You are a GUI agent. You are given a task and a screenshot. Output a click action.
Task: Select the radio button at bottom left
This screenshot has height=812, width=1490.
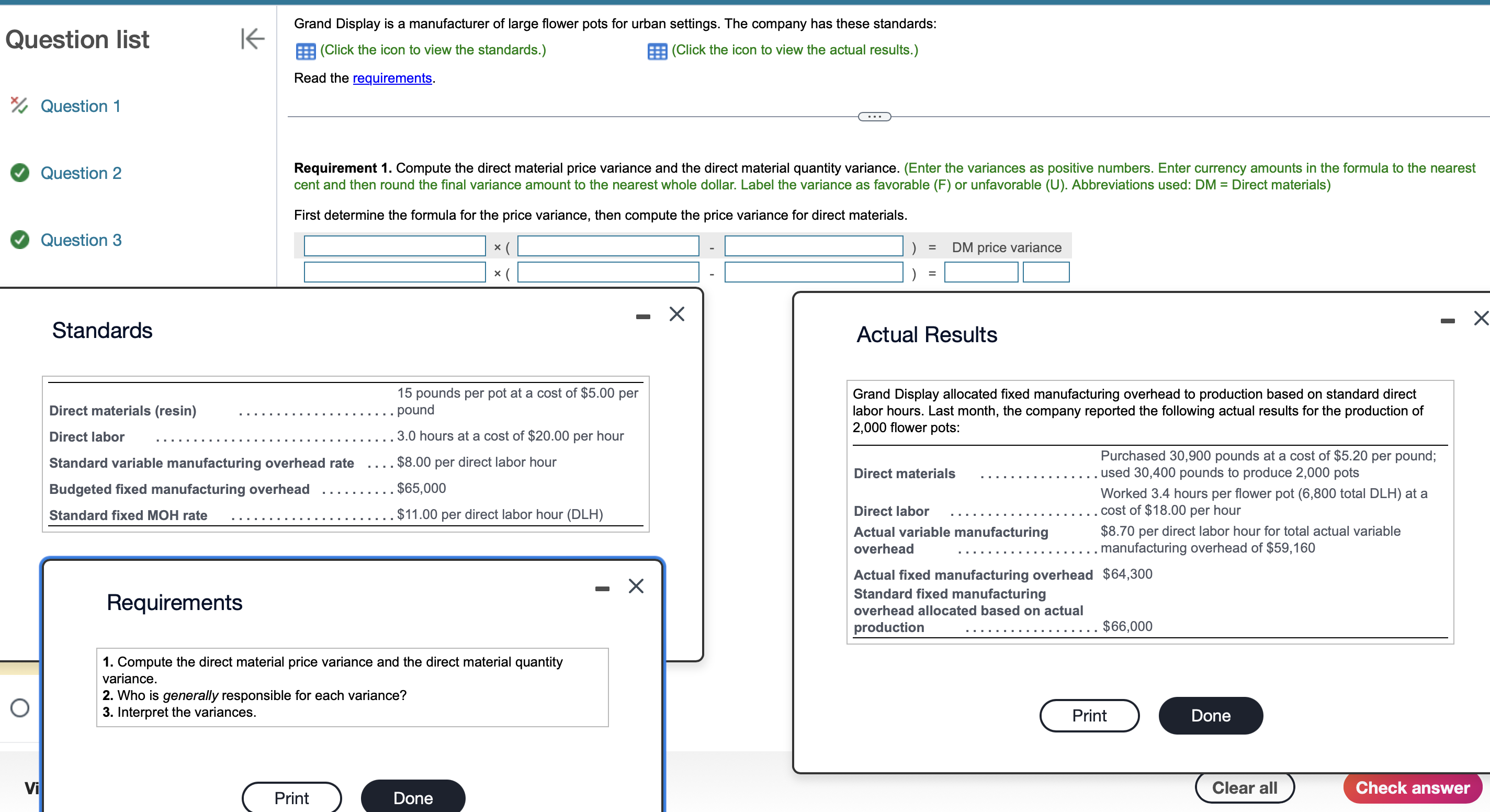click(20, 708)
